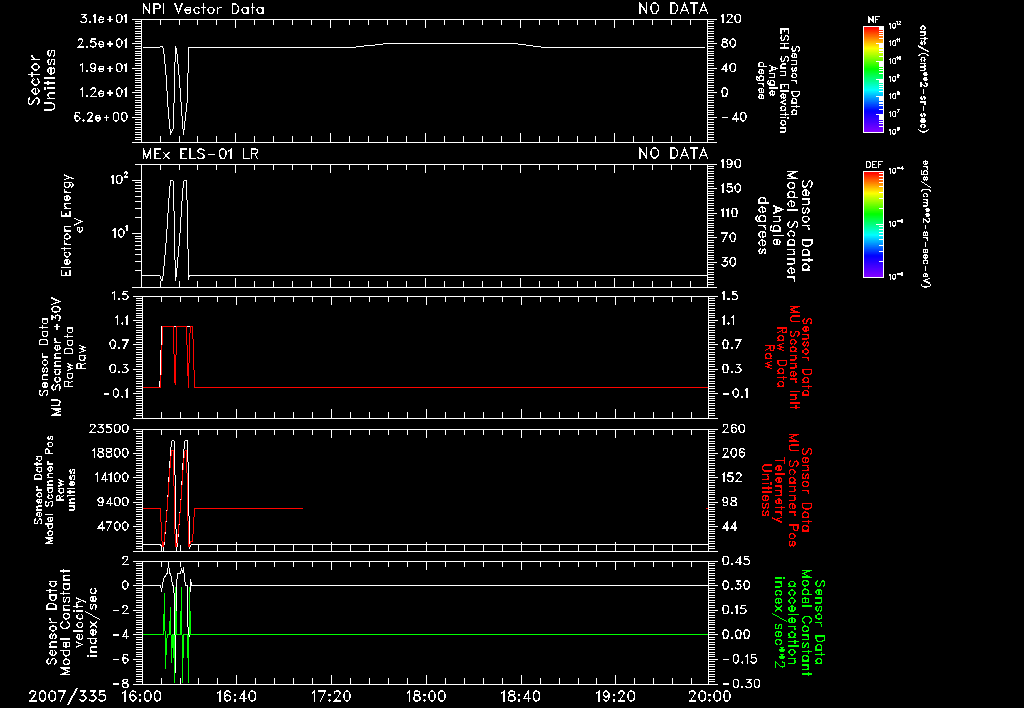This screenshot has width=1024, height=708.
Task: Click the green 'Model Constant acceleration' label
Action: pos(799,623)
